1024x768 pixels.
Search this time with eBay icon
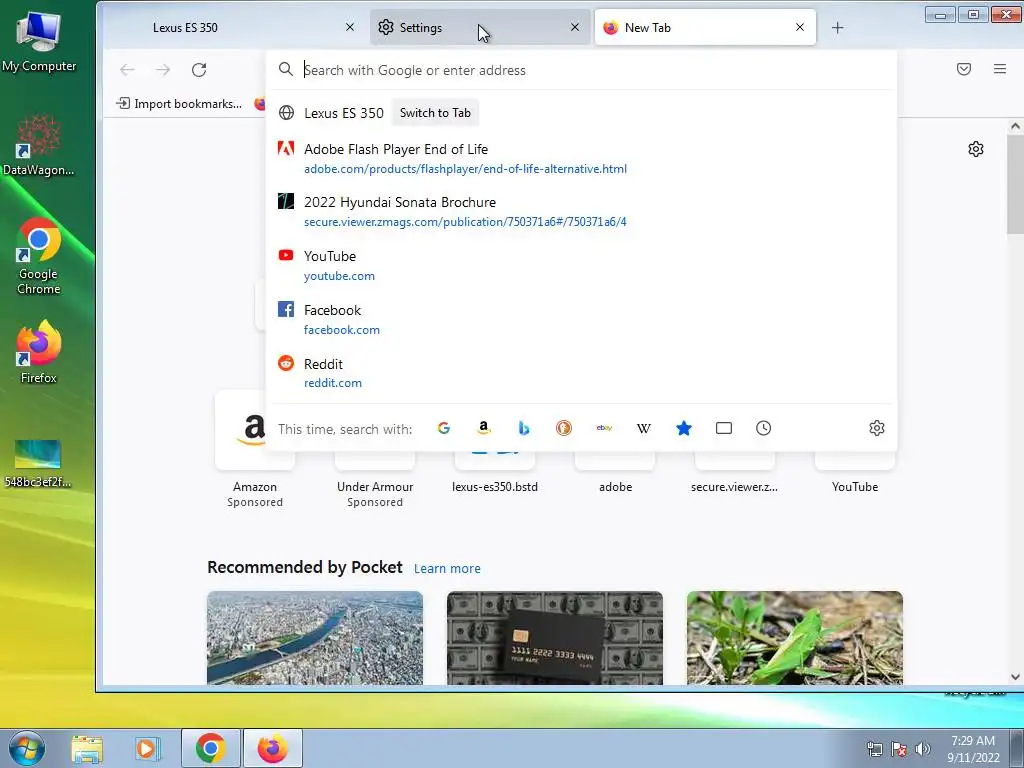[604, 428]
